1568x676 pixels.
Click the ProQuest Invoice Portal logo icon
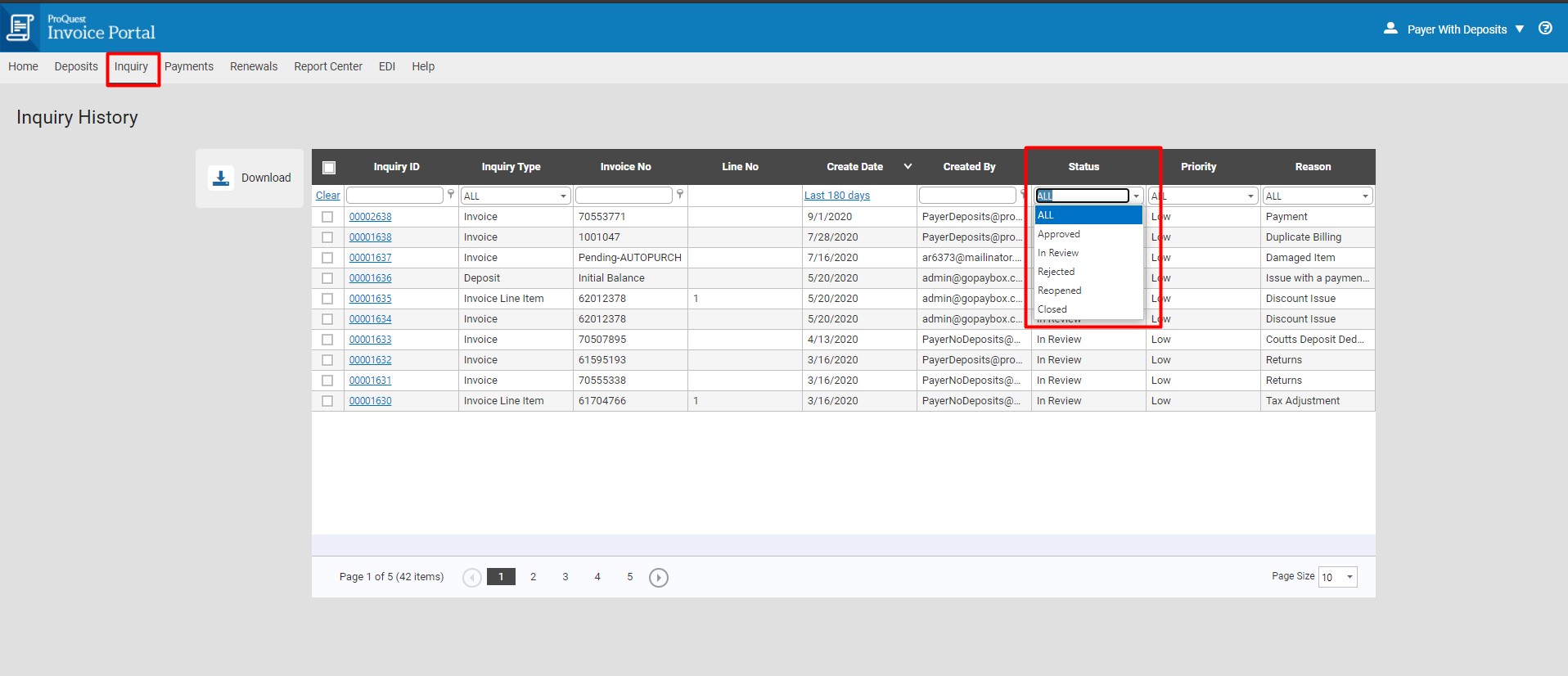(20, 28)
